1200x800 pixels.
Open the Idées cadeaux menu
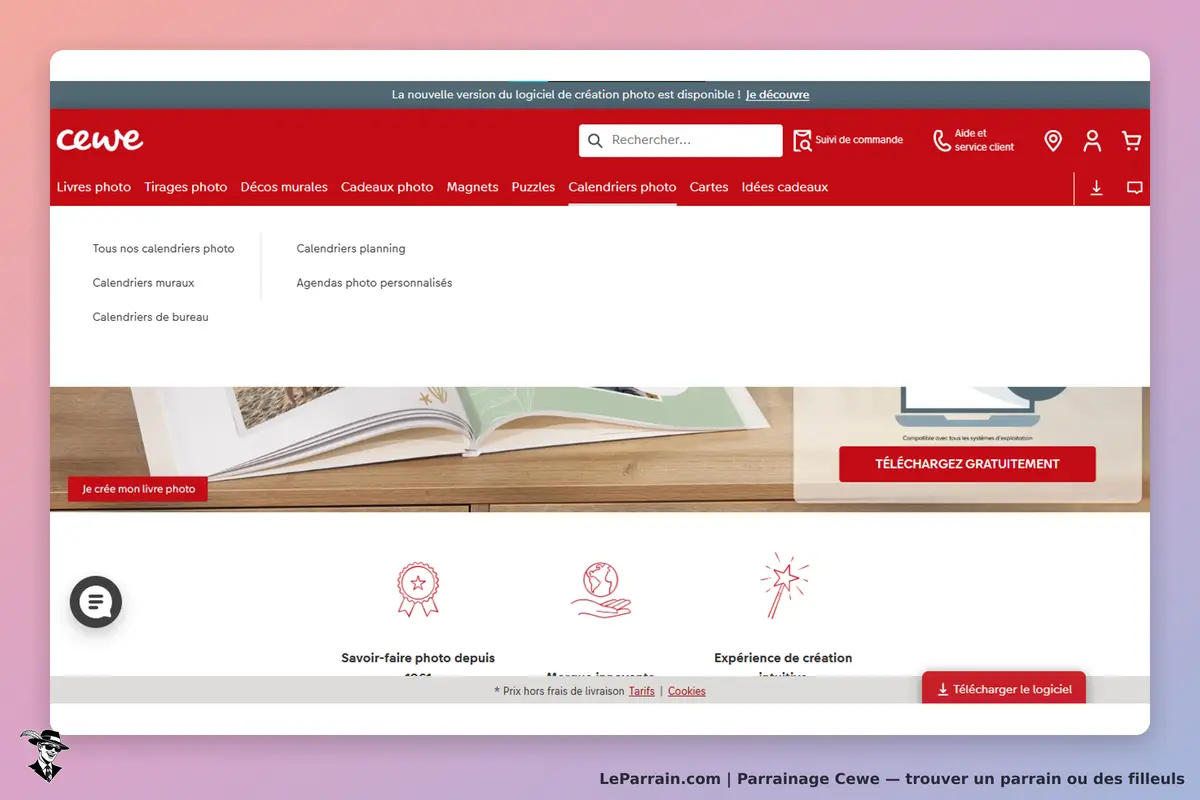coord(785,187)
